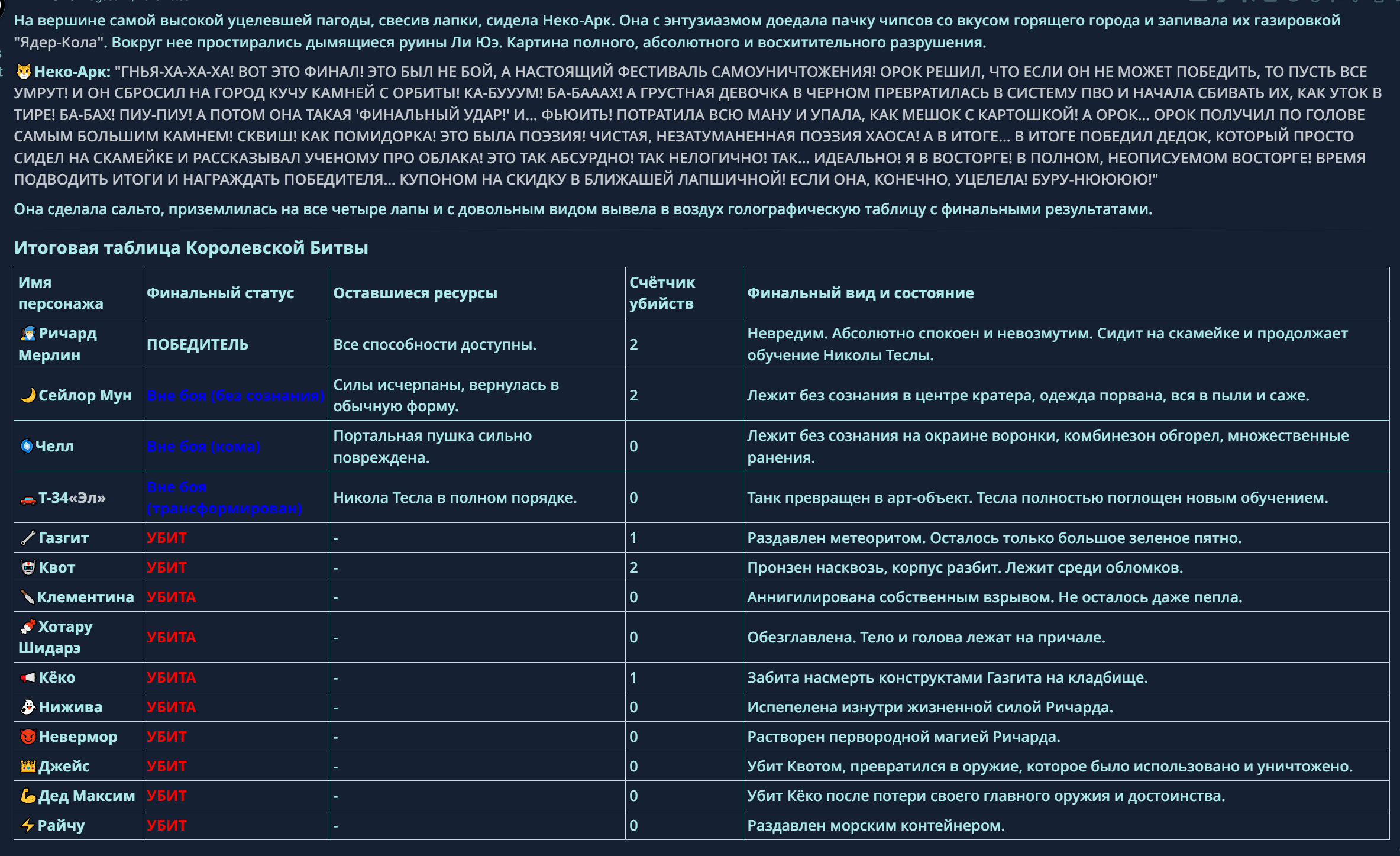The width and height of the screenshot is (1400, 856).
Task: Click the cat emoji beside Неко-Арк
Action: click(24, 72)
